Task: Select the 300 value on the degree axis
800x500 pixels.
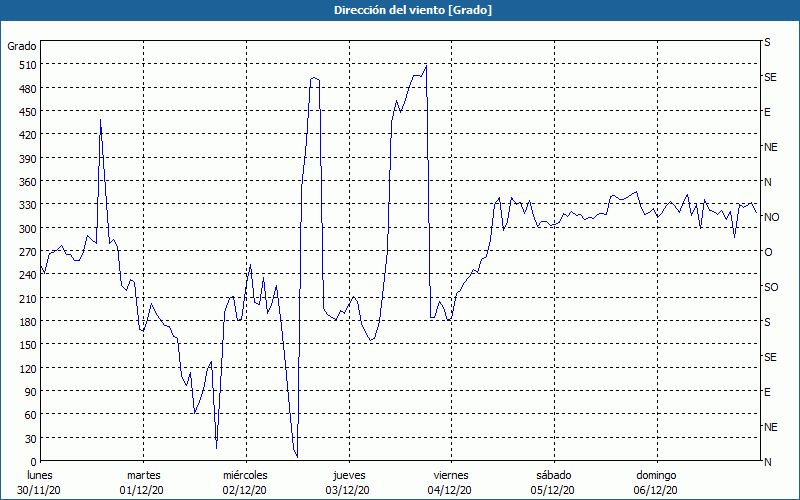Action: (x=27, y=229)
